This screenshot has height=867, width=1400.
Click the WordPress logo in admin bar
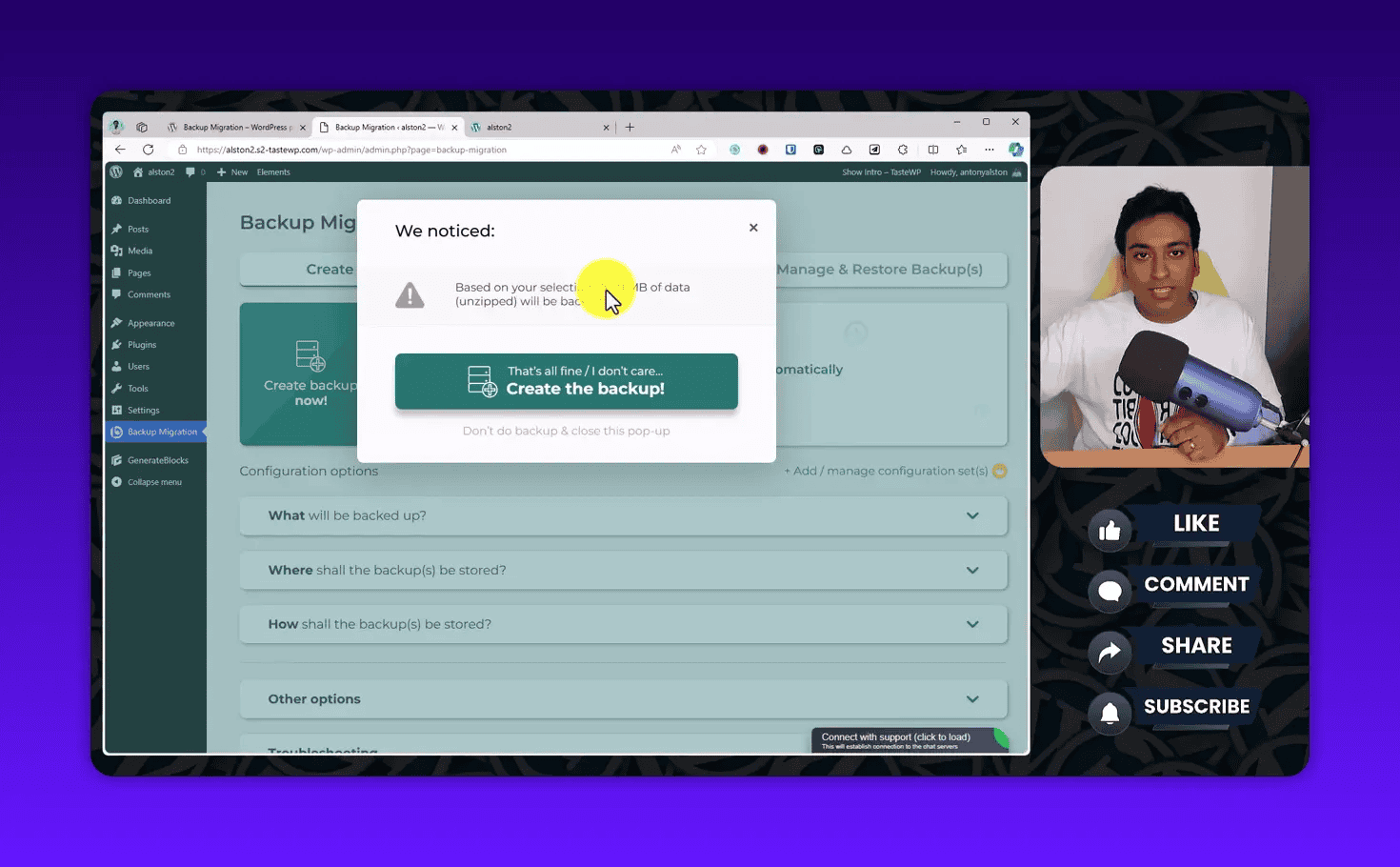116,172
